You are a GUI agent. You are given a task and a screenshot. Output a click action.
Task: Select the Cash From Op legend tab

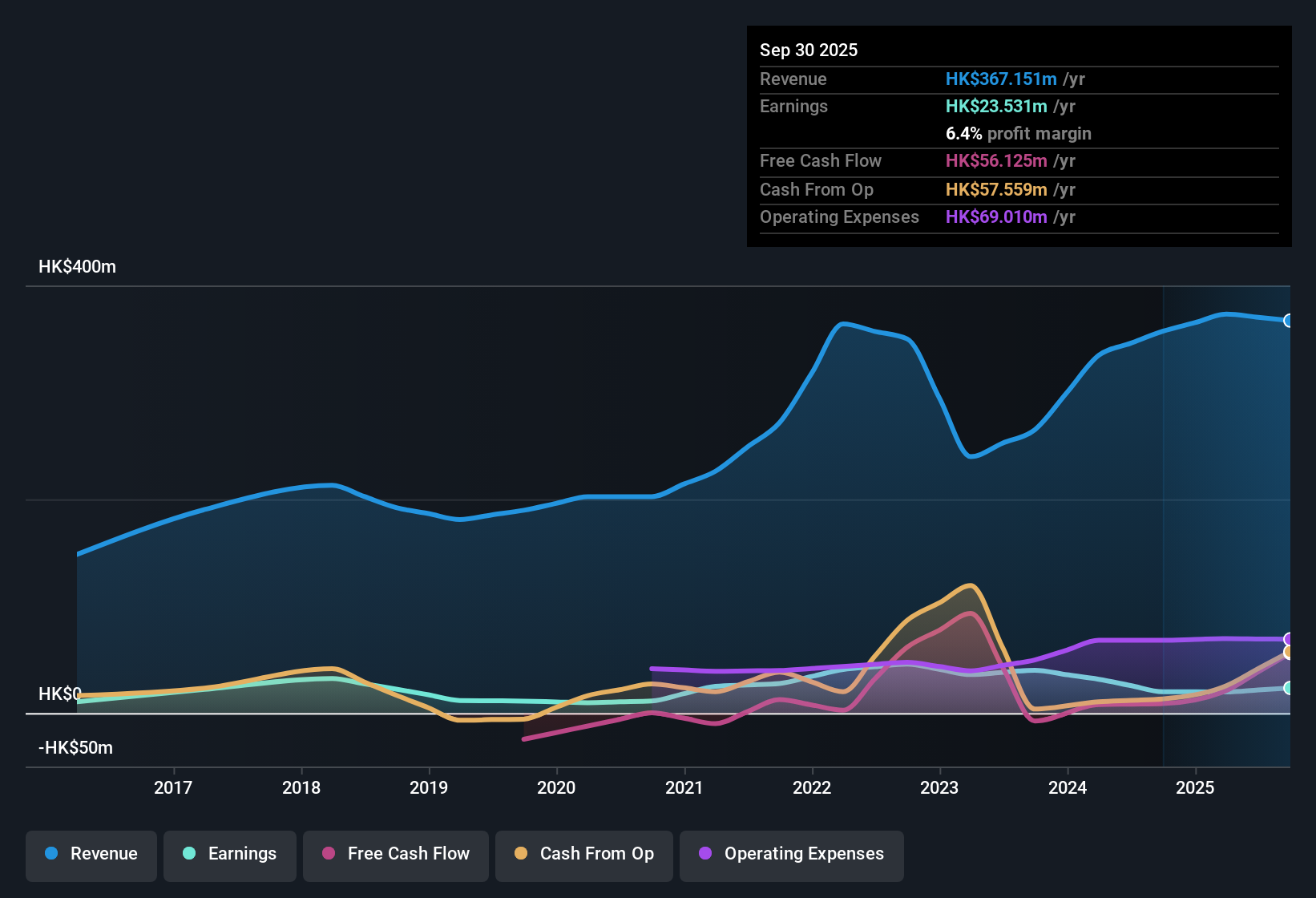[583, 855]
